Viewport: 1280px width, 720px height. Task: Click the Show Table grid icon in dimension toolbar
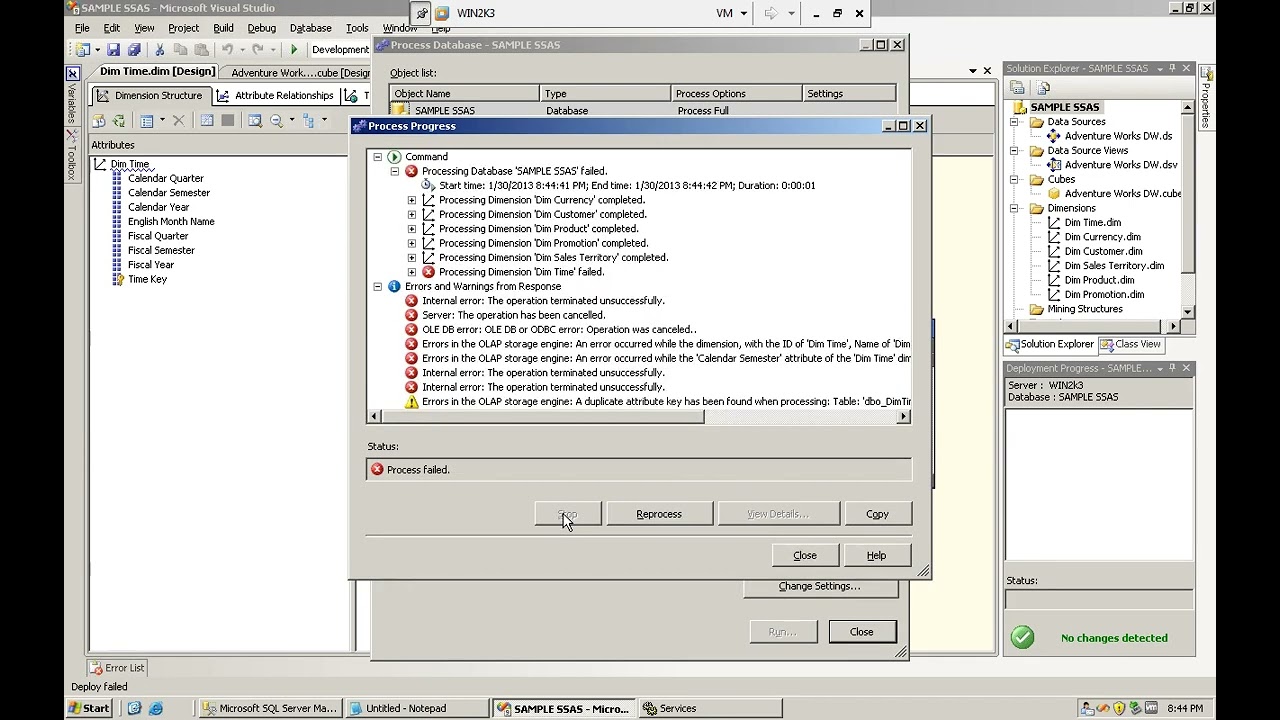(x=207, y=121)
